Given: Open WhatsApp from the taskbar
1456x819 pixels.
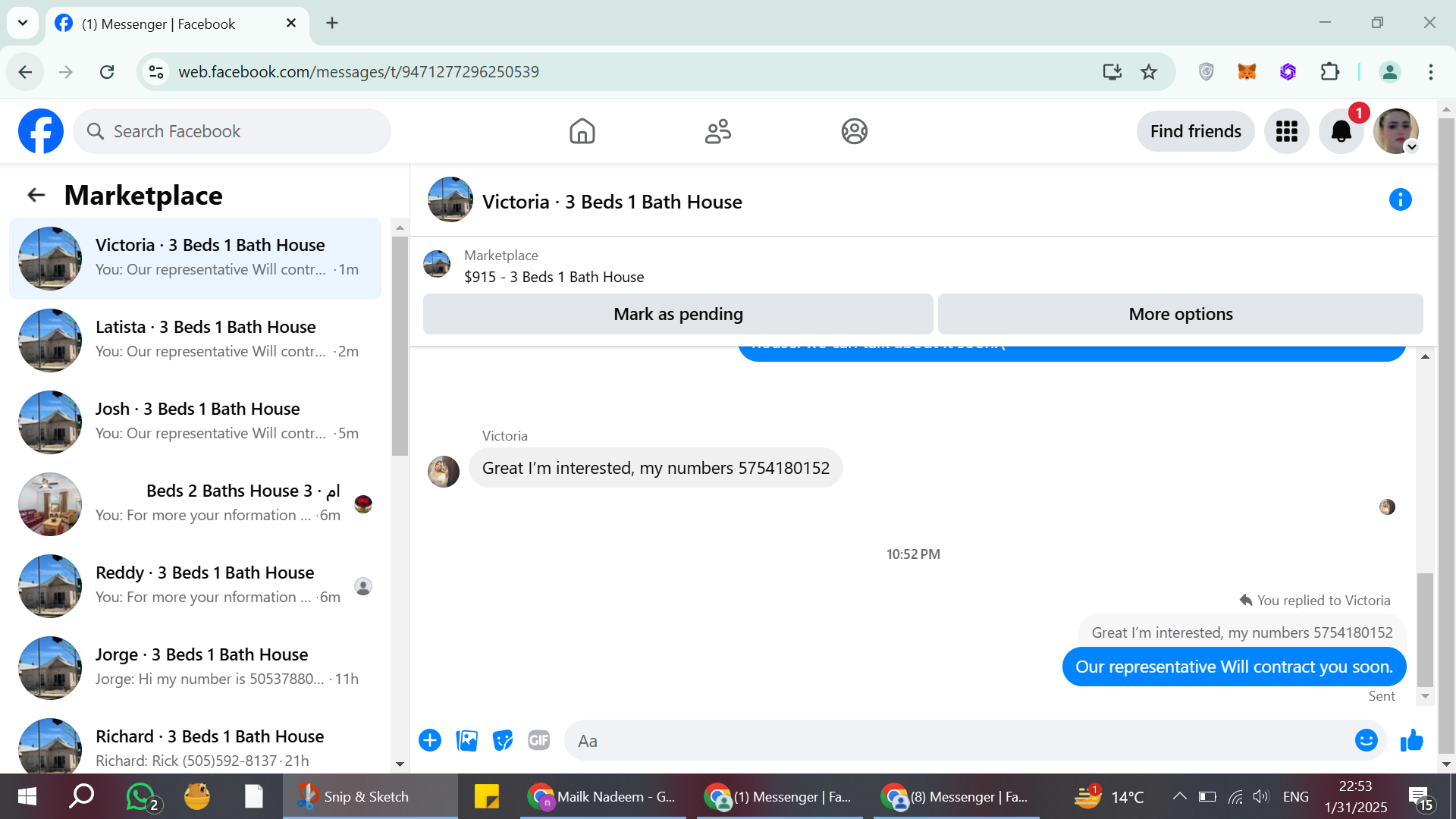Looking at the screenshot, I should click(142, 796).
